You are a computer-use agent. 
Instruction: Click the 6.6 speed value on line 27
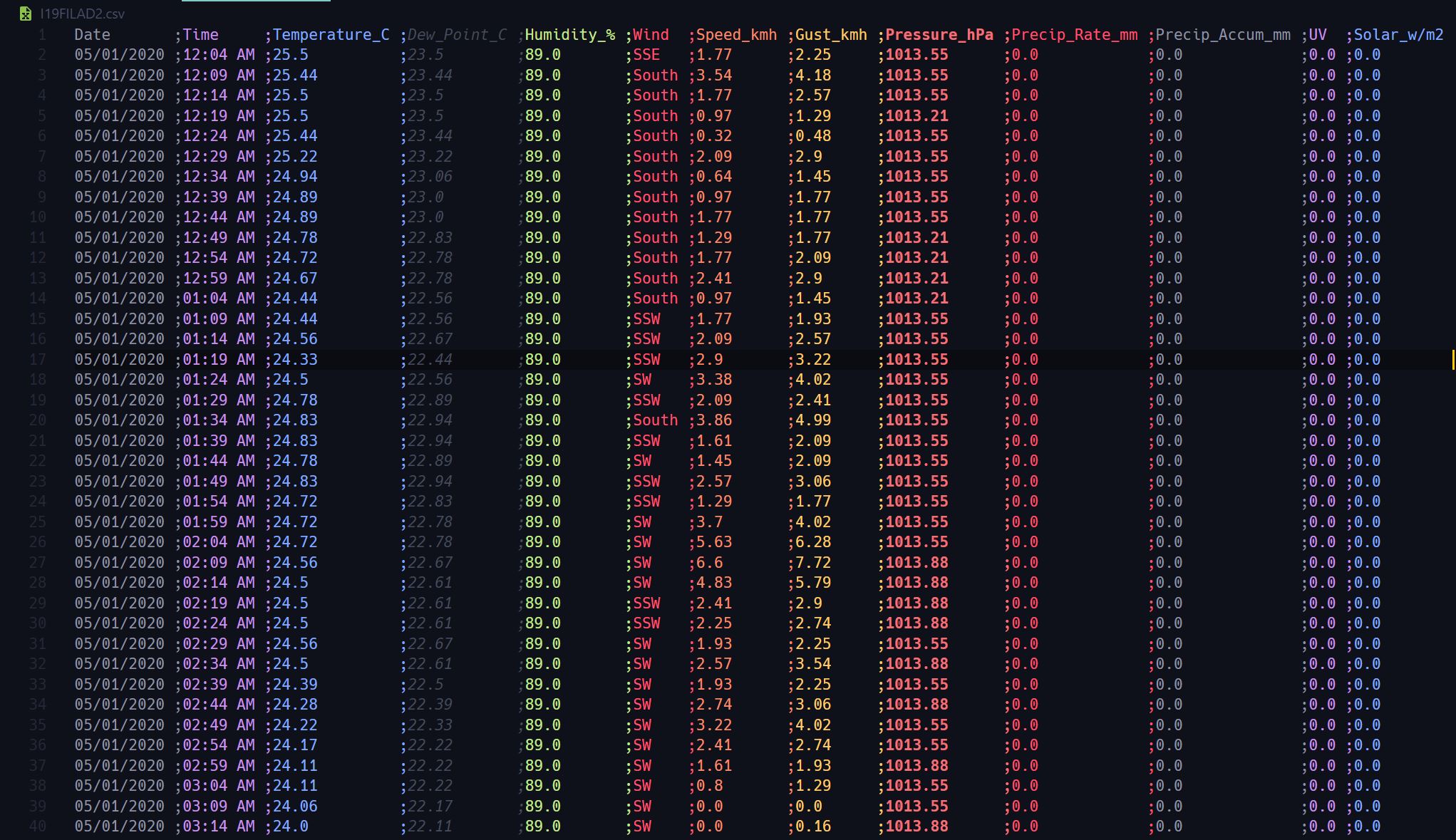tap(710, 563)
